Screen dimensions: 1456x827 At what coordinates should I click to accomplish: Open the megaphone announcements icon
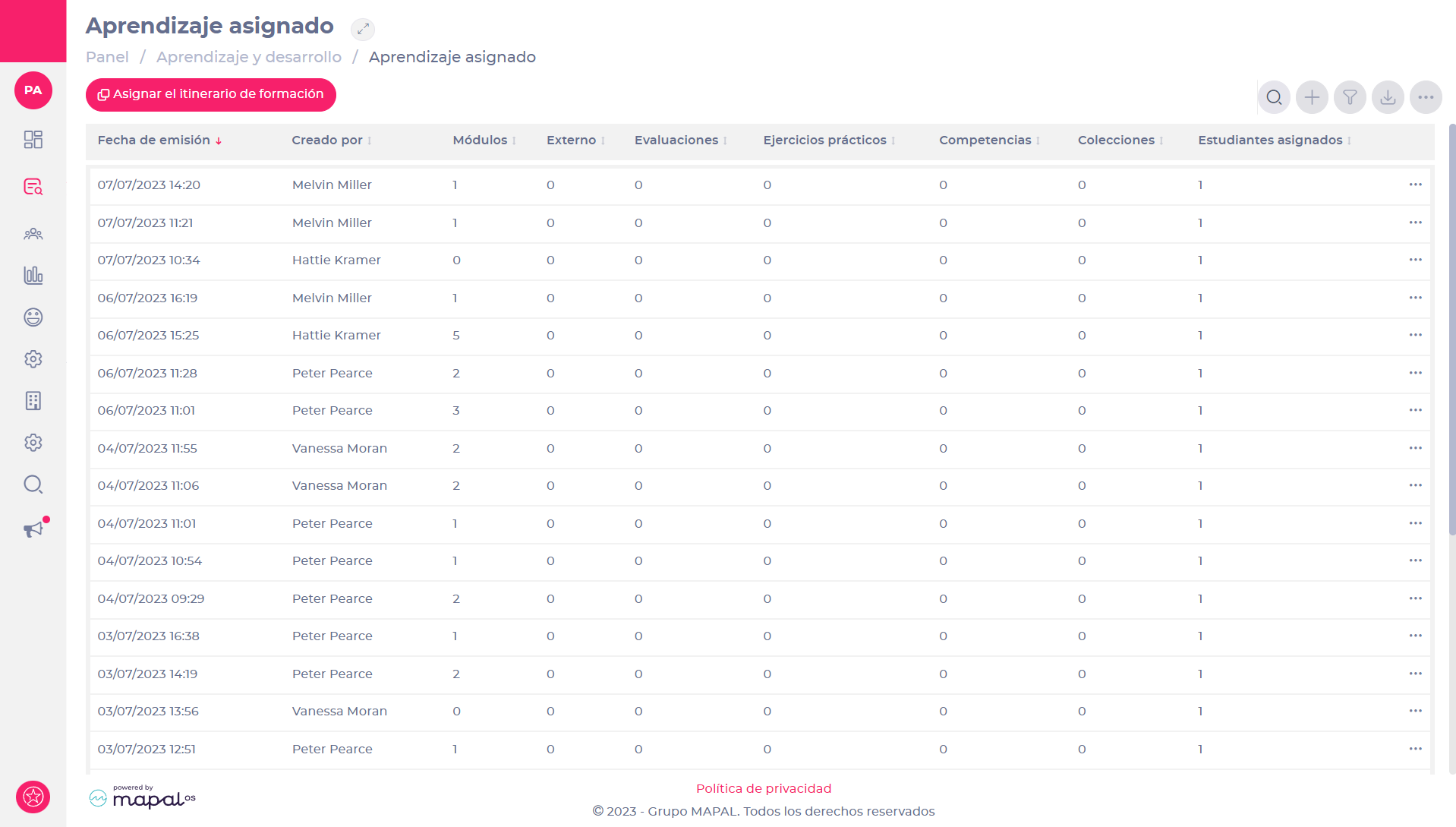coord(34,529)
